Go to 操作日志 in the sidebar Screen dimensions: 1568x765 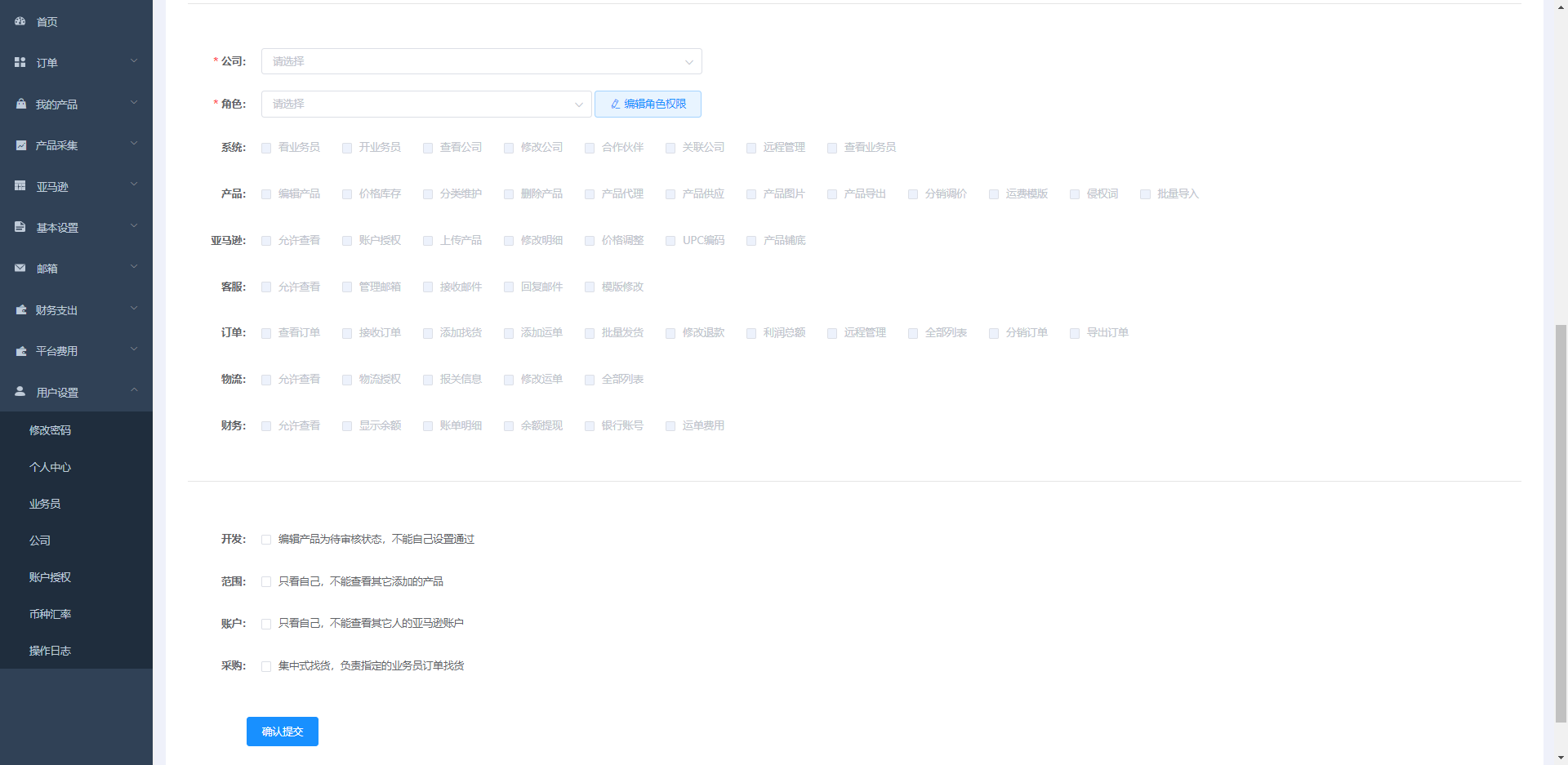[x=50, y=651]
